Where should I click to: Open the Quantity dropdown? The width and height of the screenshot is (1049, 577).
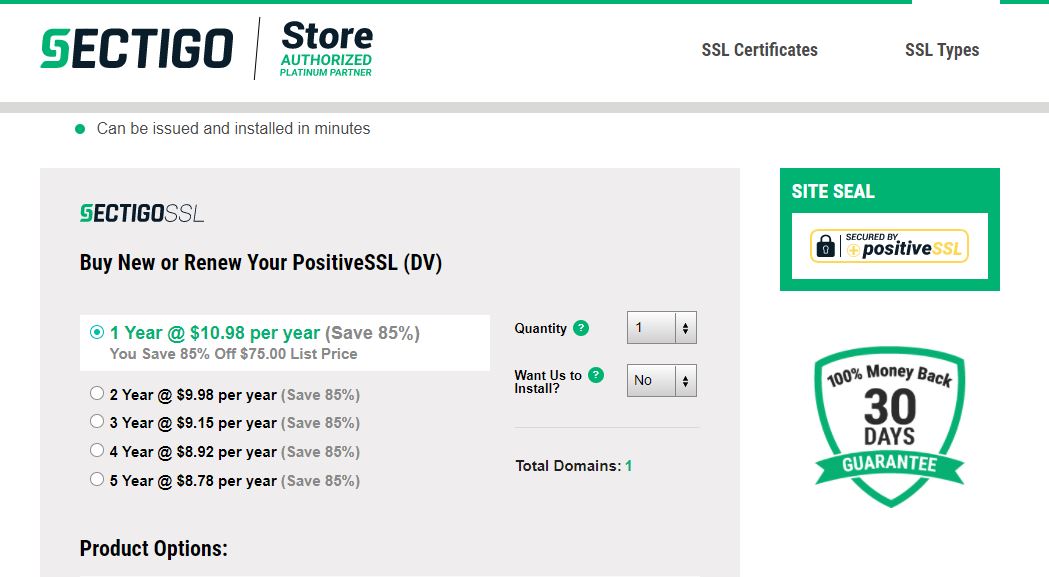coord(662,327)
